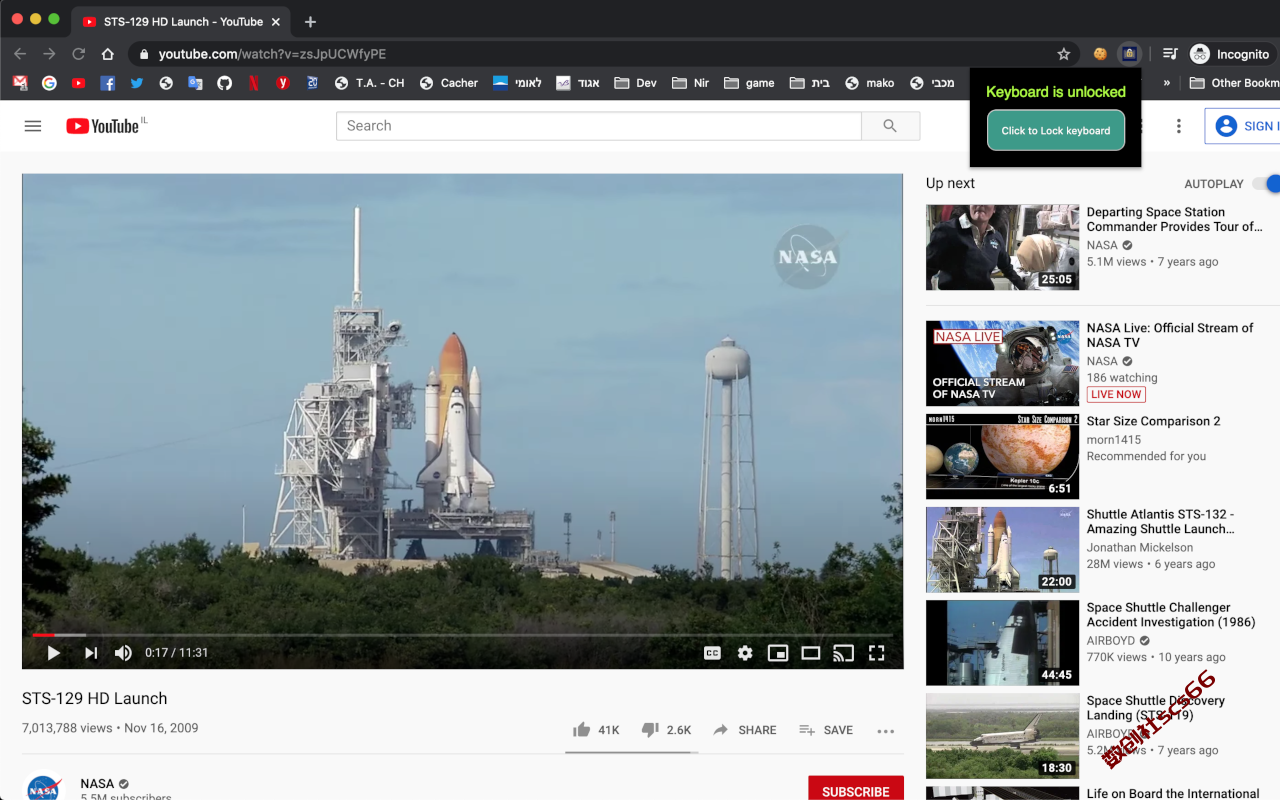Open the GitHub bookmark icon
This screenshot has width=1280, height=800.
(x=224, y=83)
